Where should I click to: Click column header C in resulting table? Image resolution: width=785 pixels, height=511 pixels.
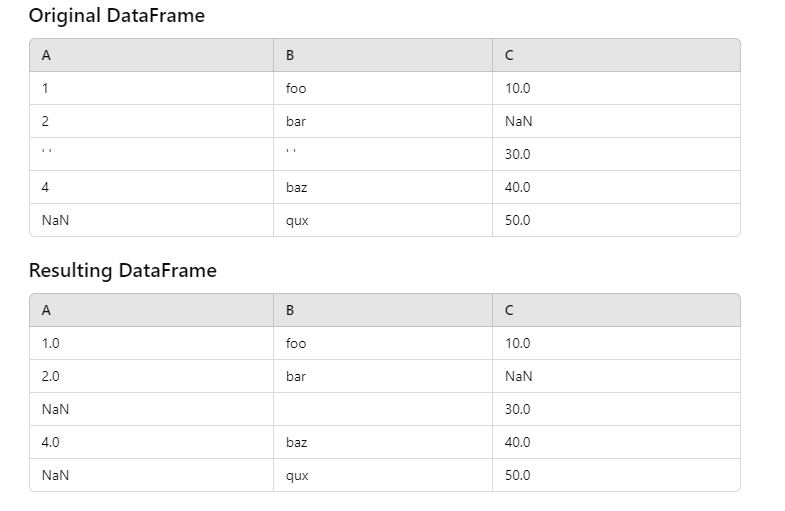click(x=510, y=310)
